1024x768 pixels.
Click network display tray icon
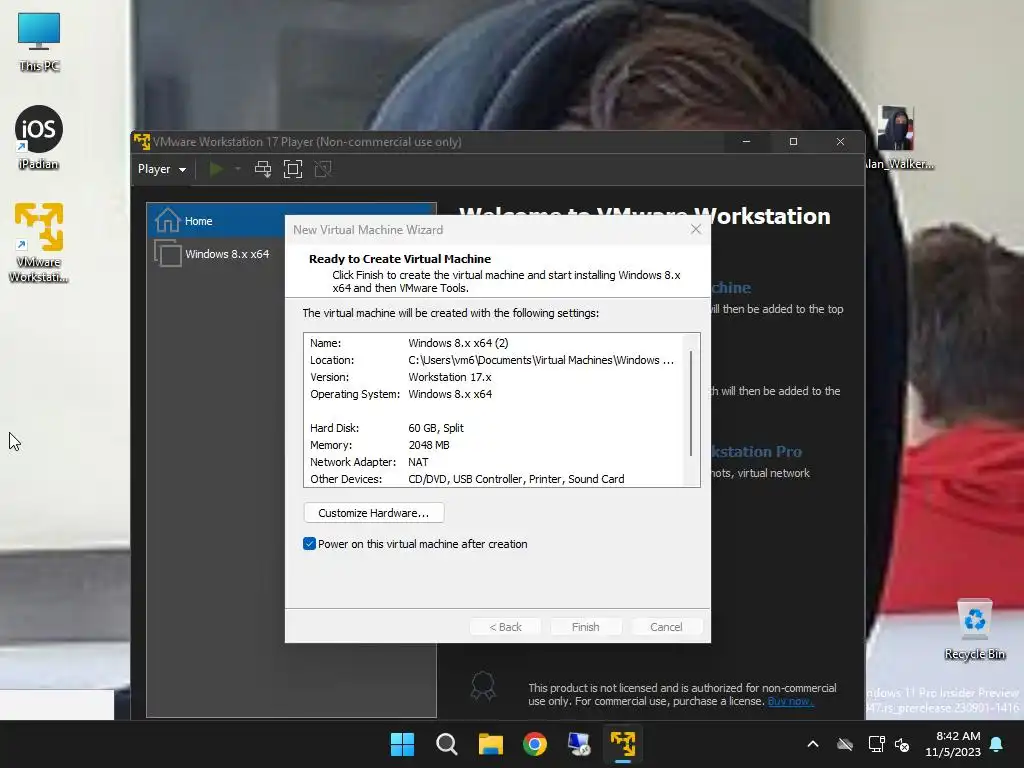pyautogui.click(x=876, y=744)
